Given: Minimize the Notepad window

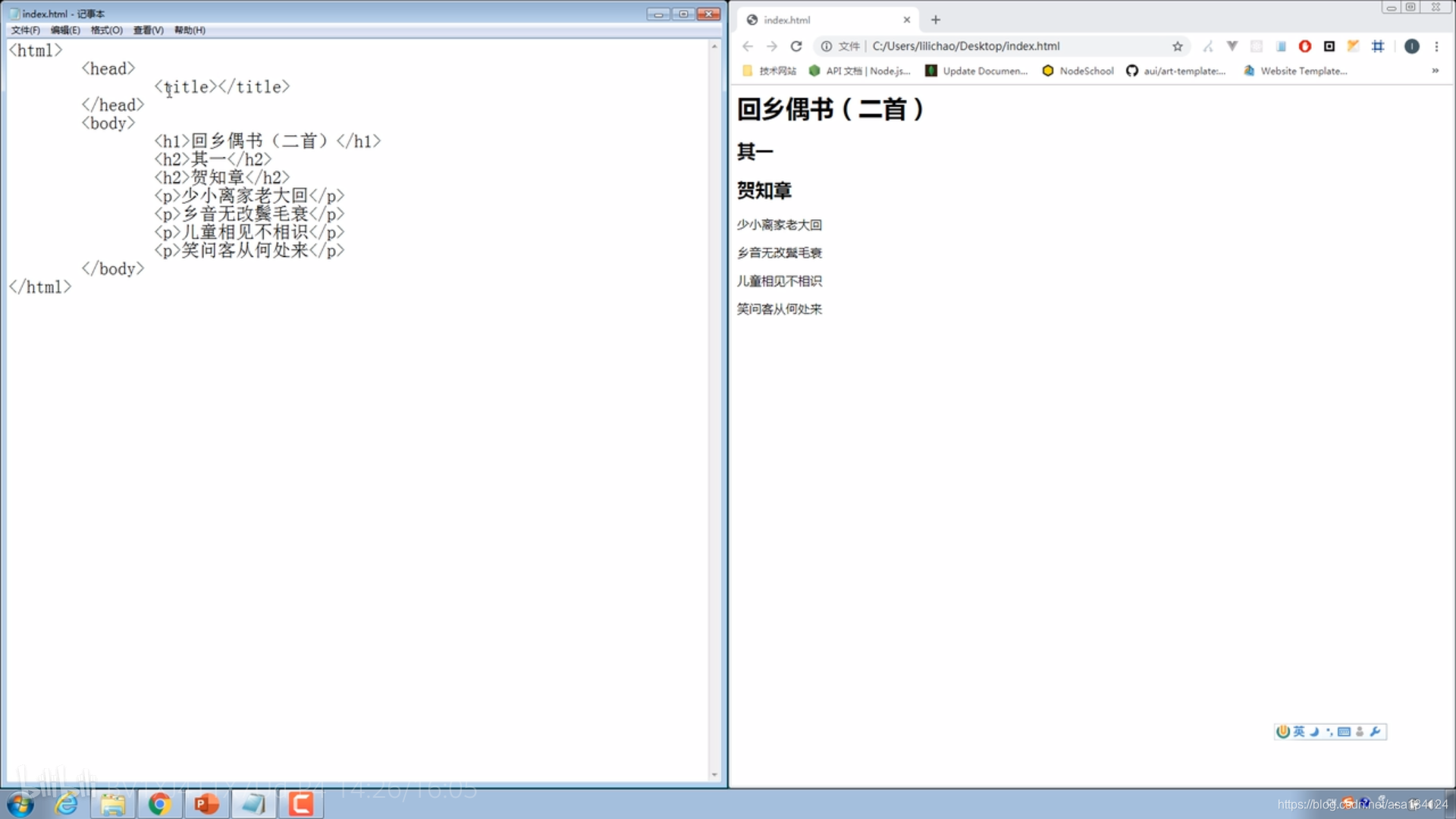Looking at the screenshot, I should pos(657,14).
